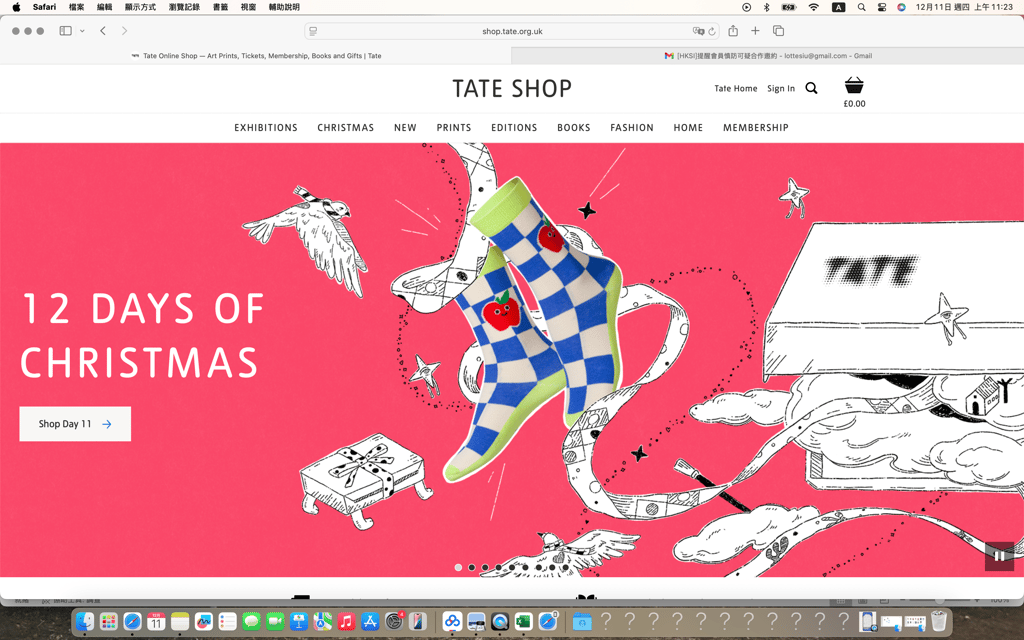The width and height of the screenshot is (1024, 640).
Task: Open the 瀏覽記錄 menu in the menu bar
Action: (184, 7)
